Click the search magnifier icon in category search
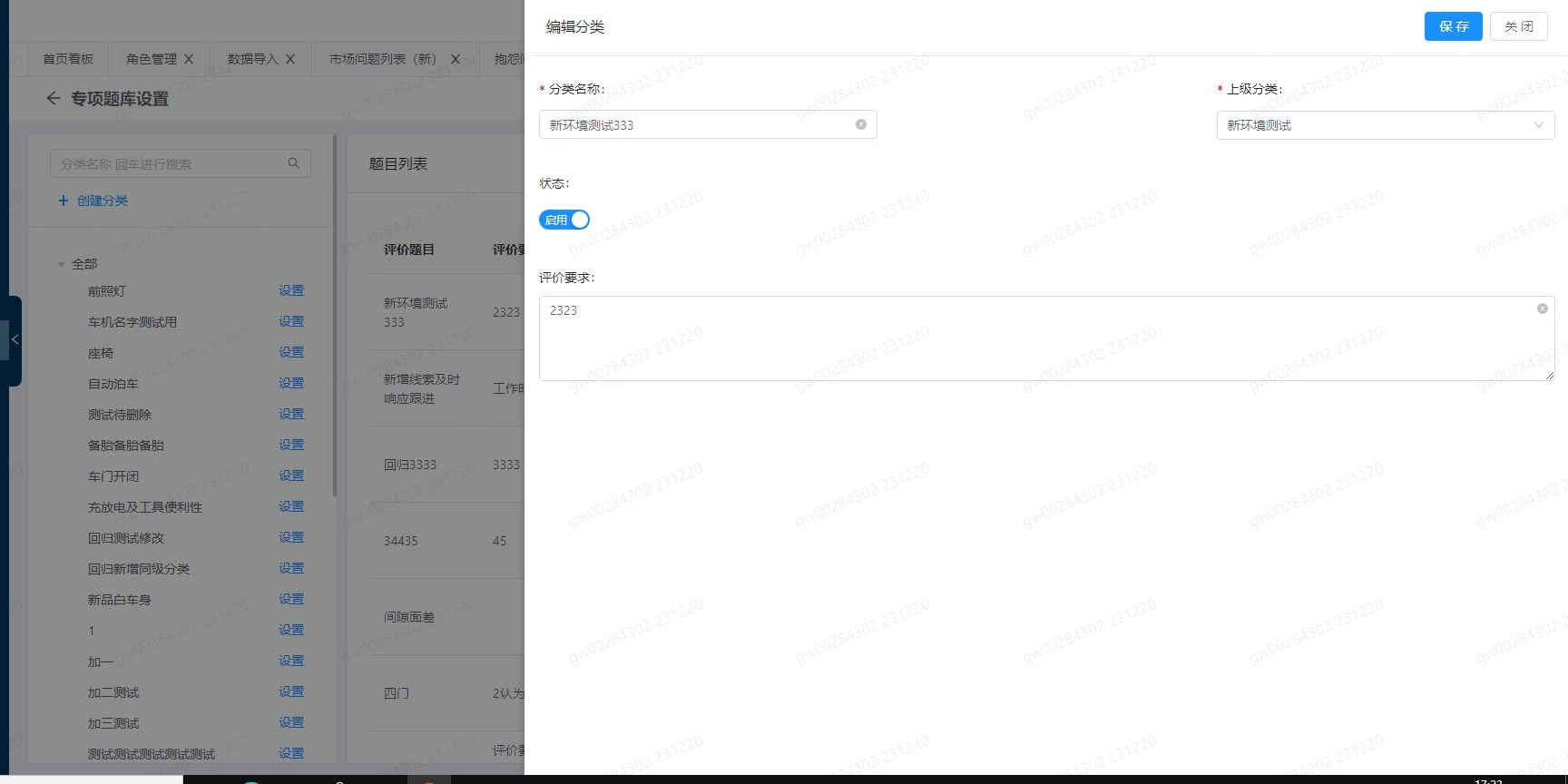The image size is (1568, 784). point(294,163)
